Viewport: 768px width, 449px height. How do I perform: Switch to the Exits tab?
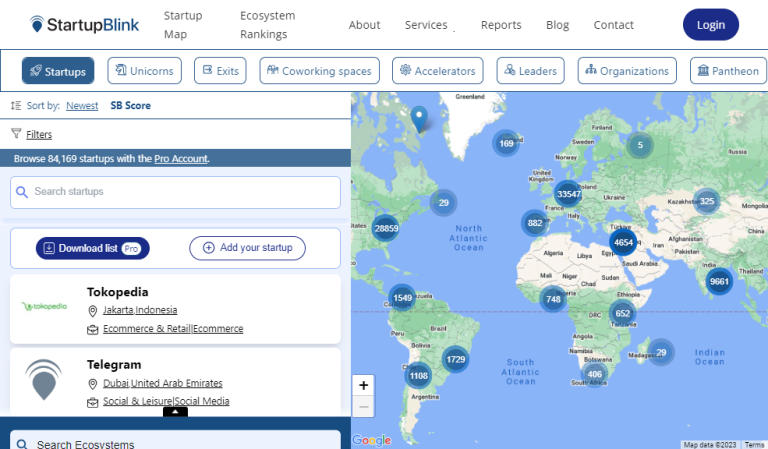tap(220, 71)
